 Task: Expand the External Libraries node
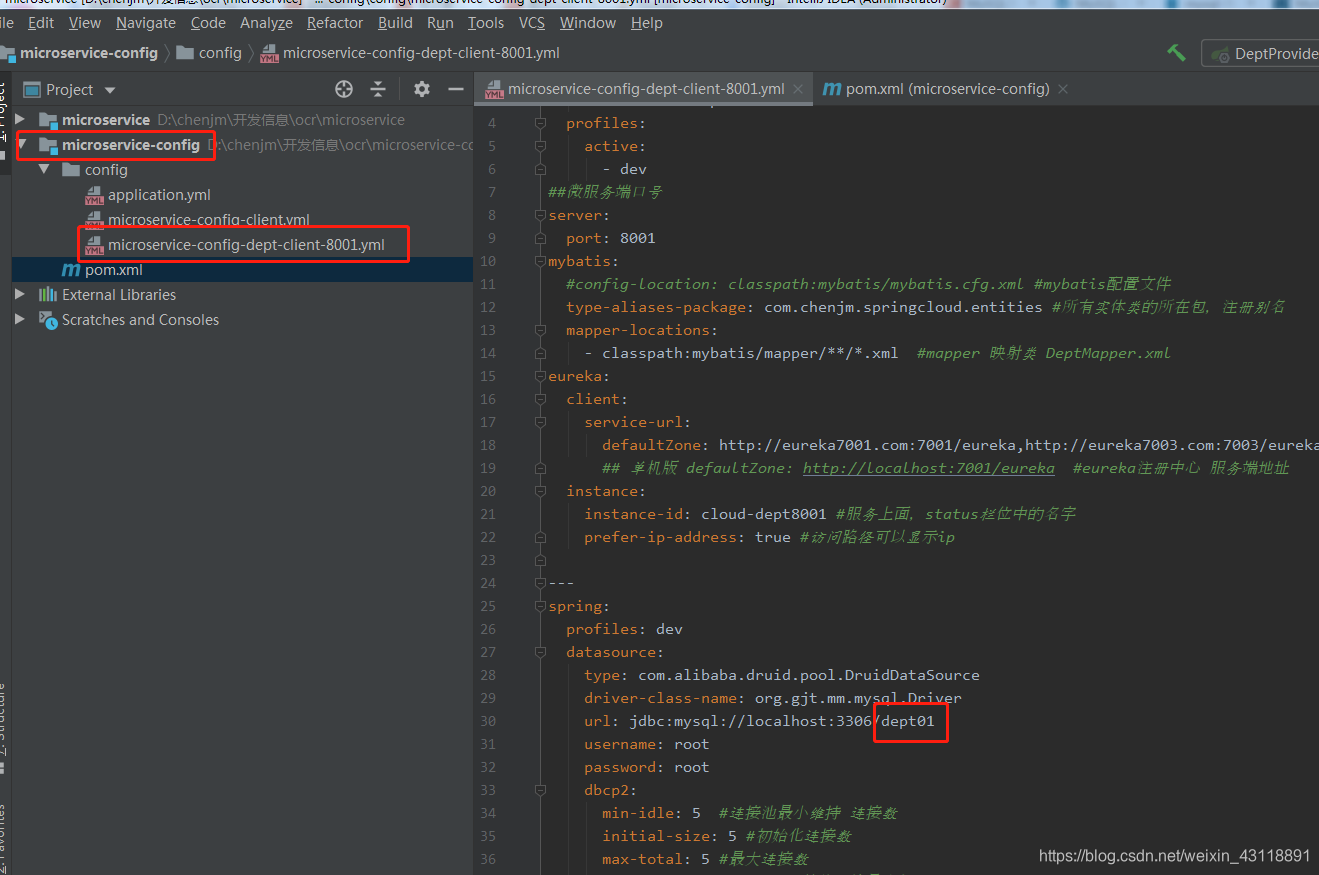coord(20,295)
